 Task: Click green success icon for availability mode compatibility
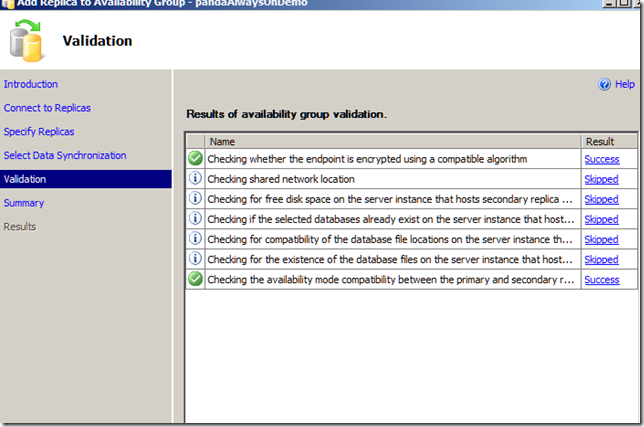tap(196, 279)
